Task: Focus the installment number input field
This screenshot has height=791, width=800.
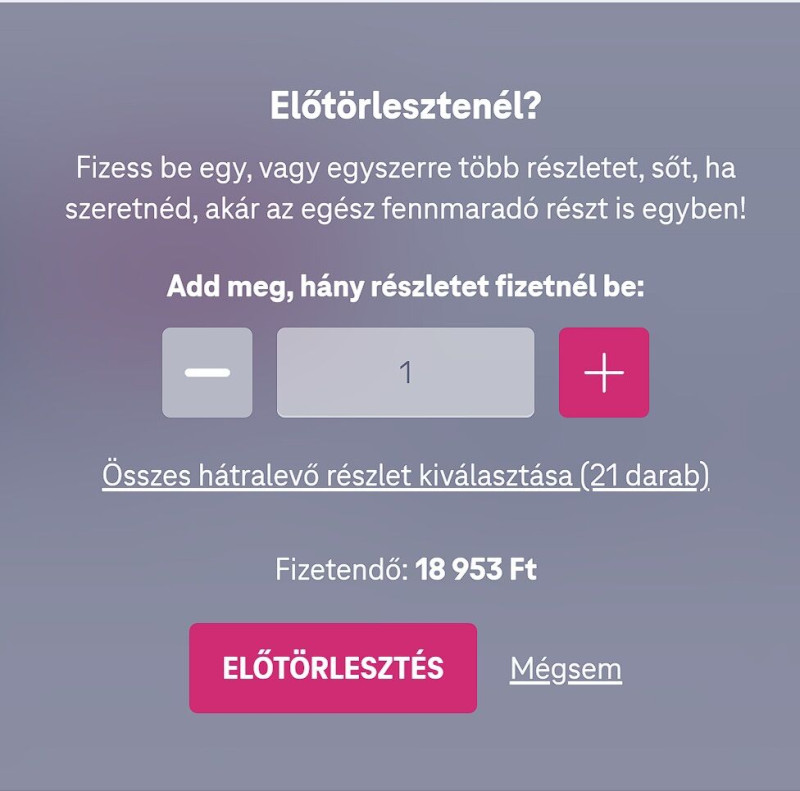Action: tap(405, 372)
